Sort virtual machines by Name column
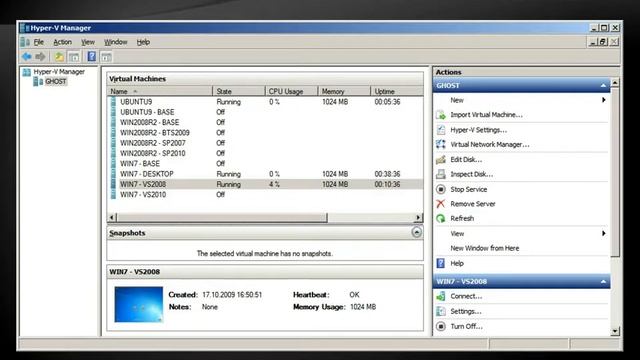Viewport: 640px width, 360px height. 160,91
